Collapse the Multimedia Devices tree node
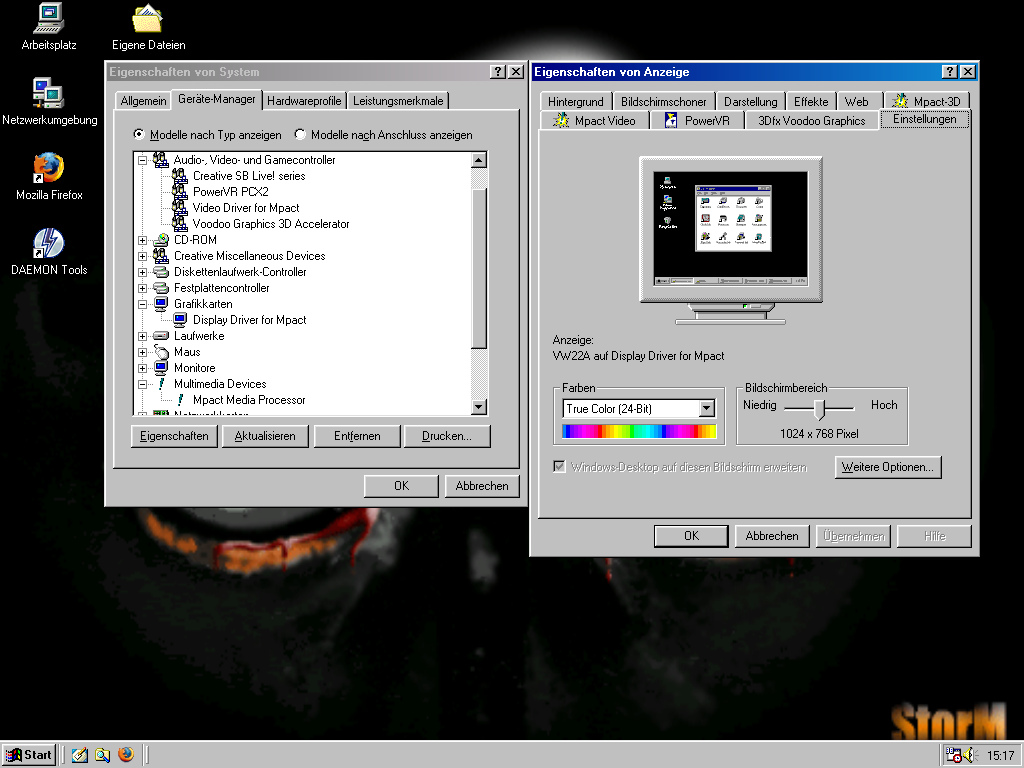 point(142,384)
